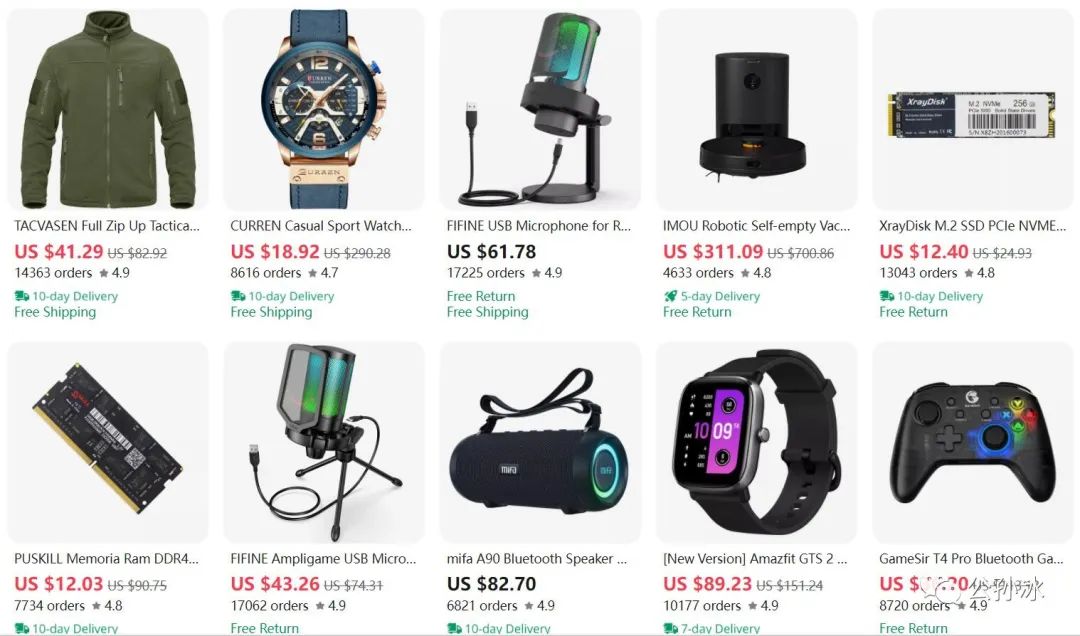Screen dimensions: 1080x636
Task: Open the XrayDisk M.2 SSD PCIe NVME title
Action: [x=972, y=226]
